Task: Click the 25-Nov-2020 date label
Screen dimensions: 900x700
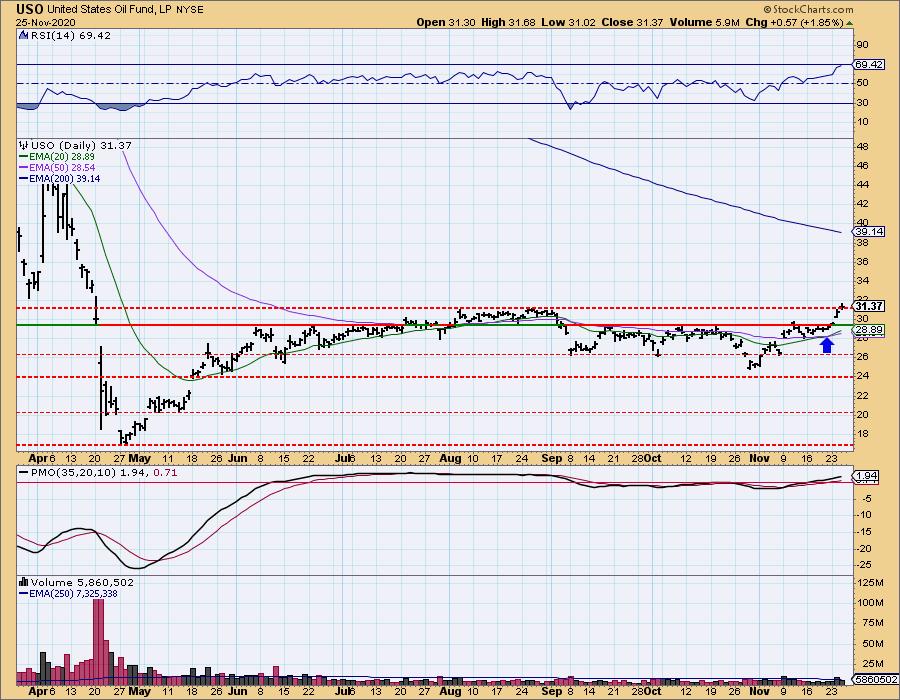Action: [x=45, y=23]
